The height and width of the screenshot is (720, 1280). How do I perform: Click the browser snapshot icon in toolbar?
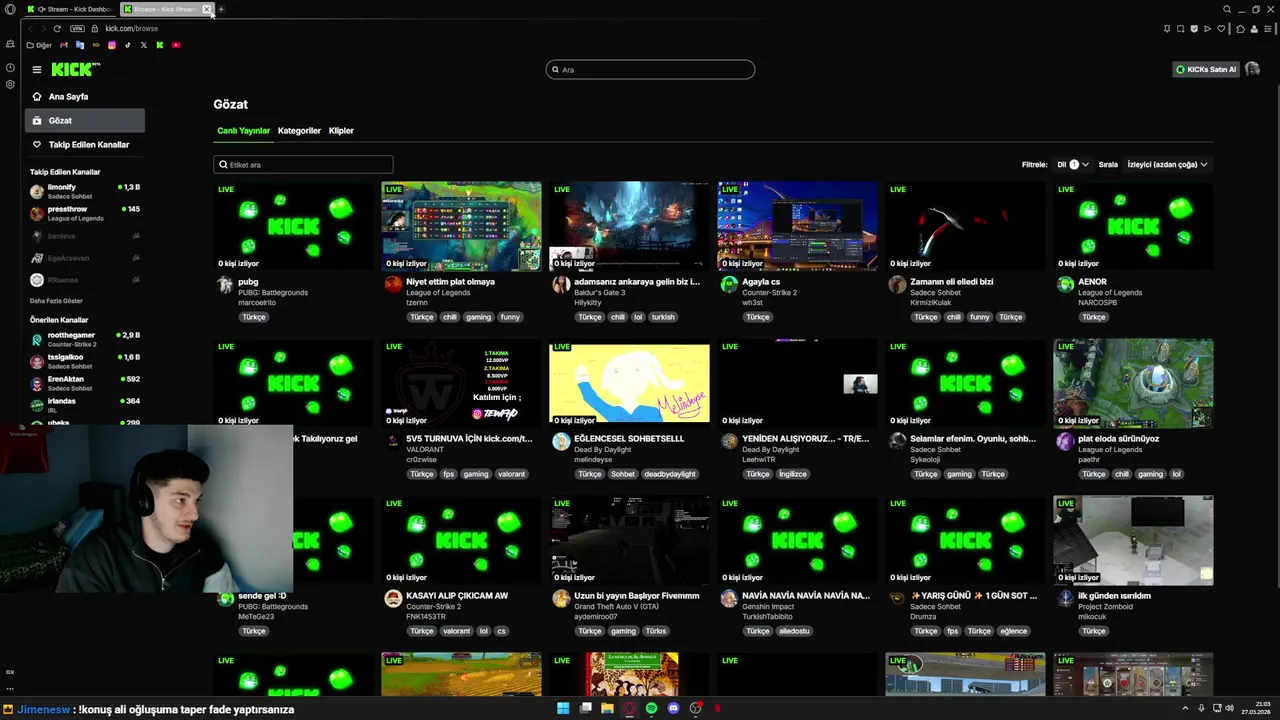[1180, 28]
